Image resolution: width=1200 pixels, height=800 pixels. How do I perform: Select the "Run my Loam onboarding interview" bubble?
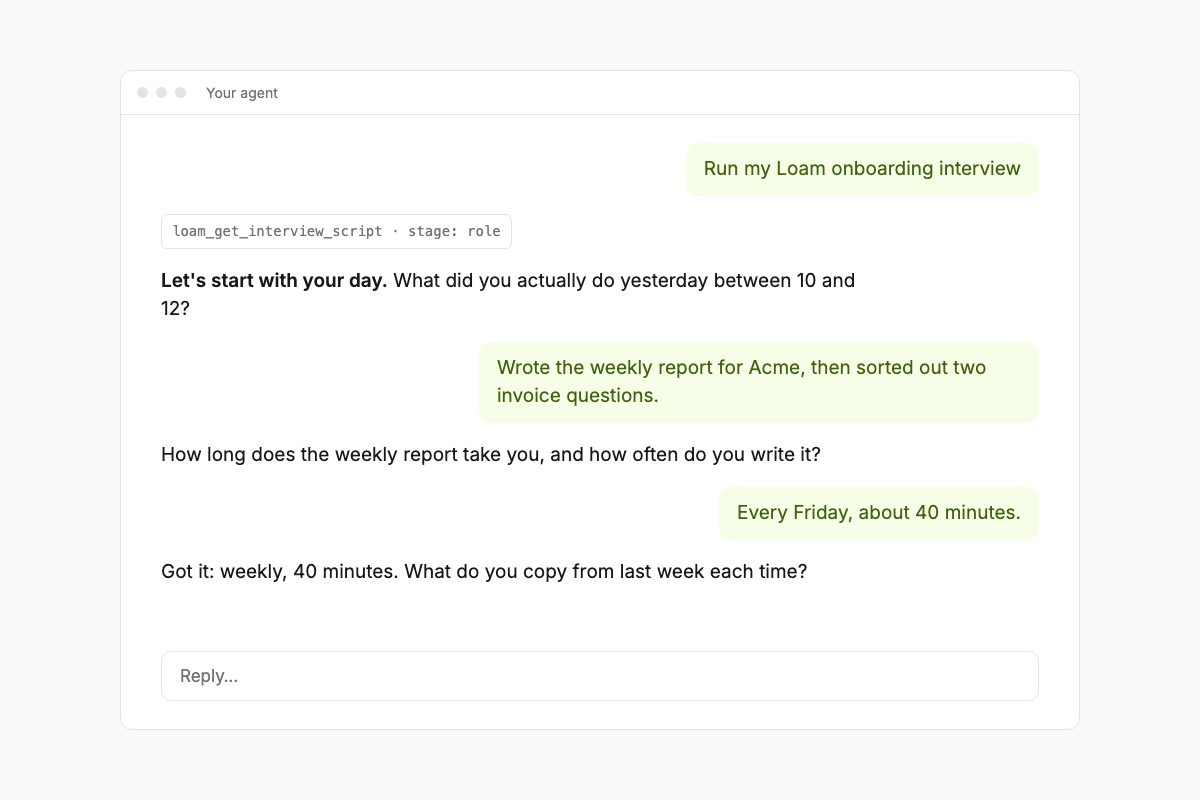click(x=862, y=169)
